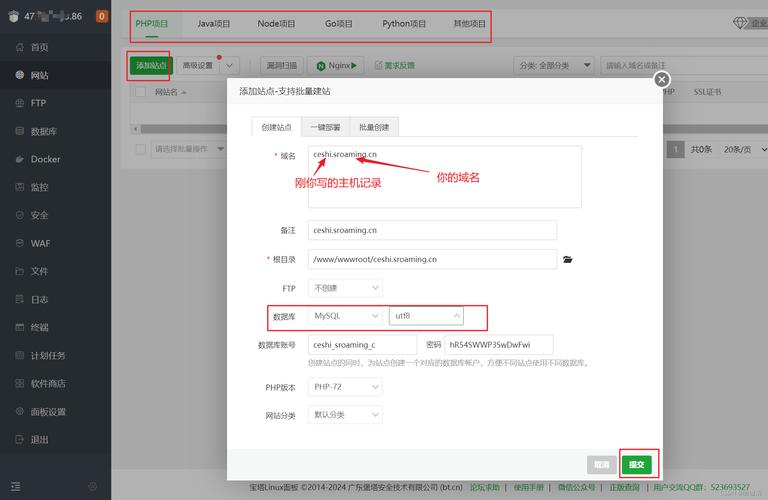The image size is (768, 500).
Task: Click the Nginx status icon button
Action: [337, 65]
